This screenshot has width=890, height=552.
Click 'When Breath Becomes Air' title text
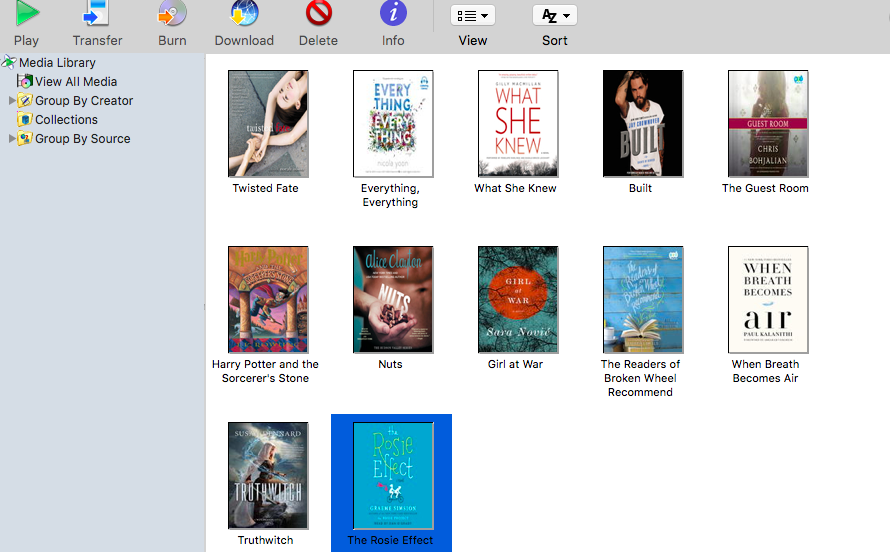tap(765, 371)
